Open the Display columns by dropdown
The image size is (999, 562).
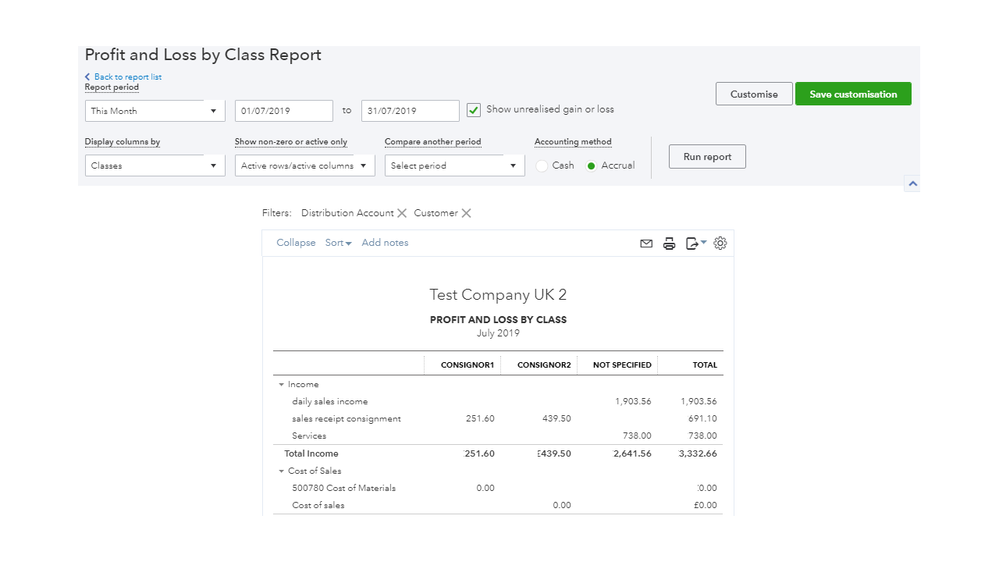[155, 166]
